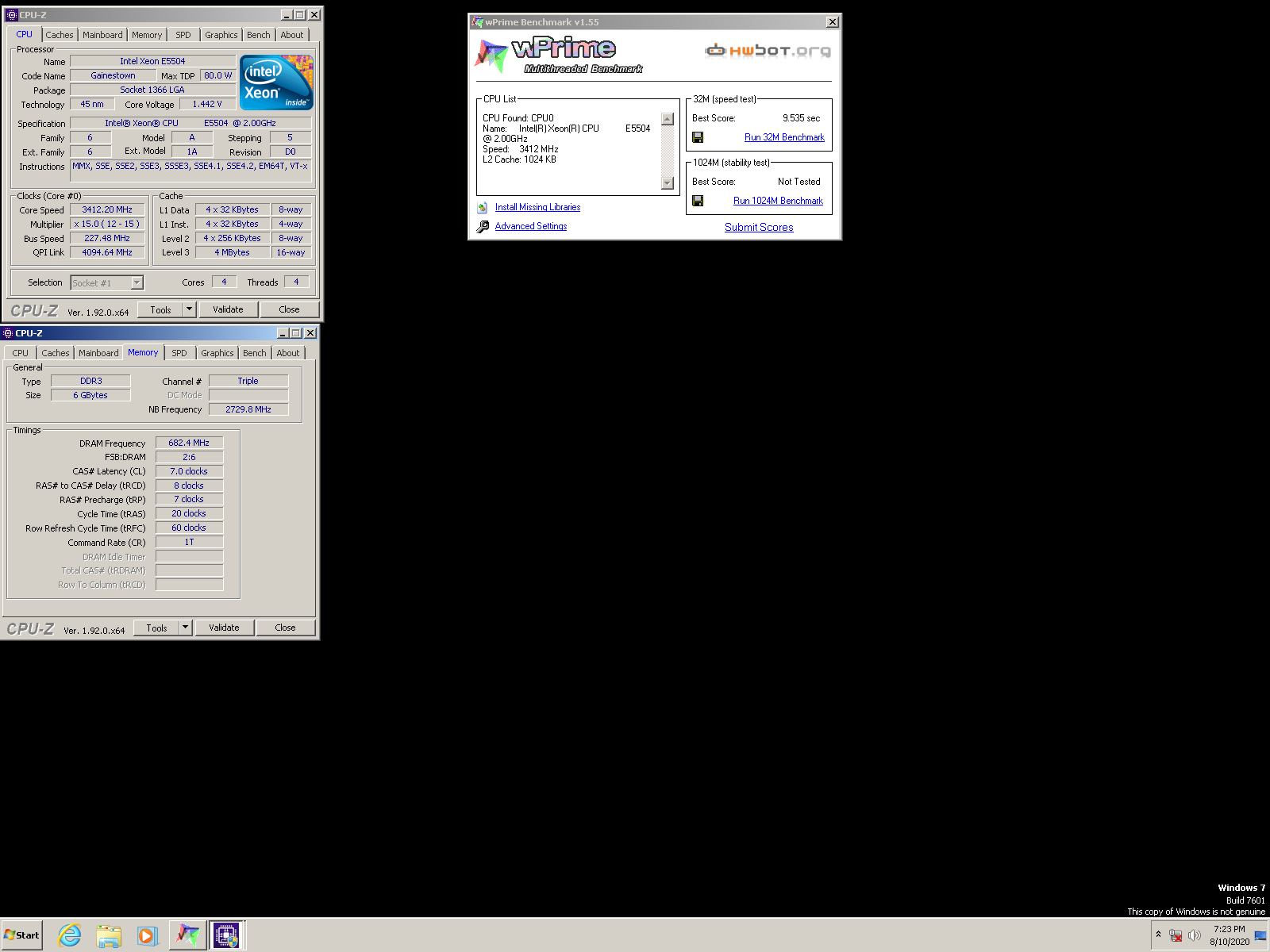Image resolution: width=1270 pixels, height=952 pixels.
Task: Click the key and magnifier icon beside Advanced Settings
Action: [x=483, y=227]
